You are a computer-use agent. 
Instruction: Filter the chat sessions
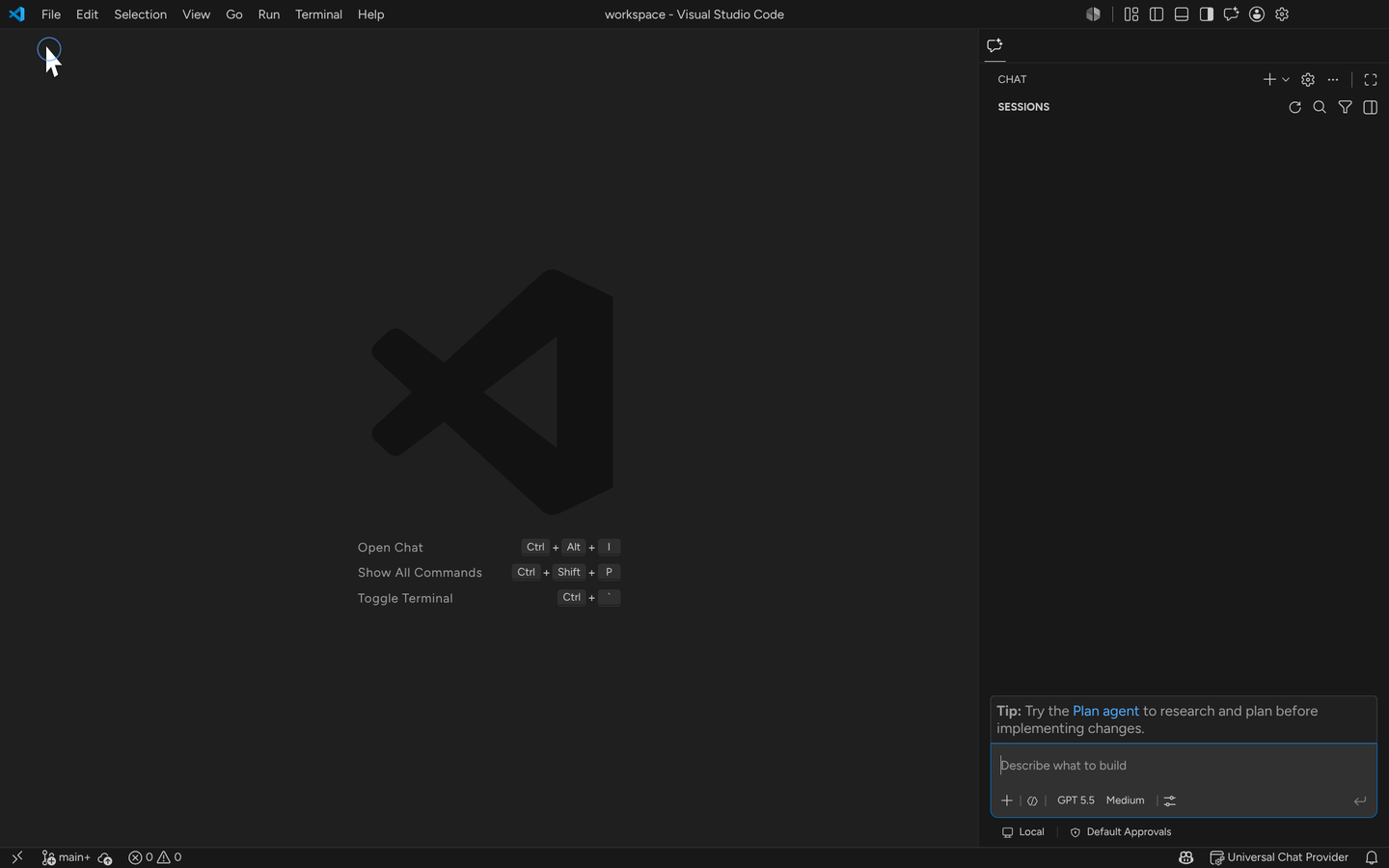point(1345,107)
